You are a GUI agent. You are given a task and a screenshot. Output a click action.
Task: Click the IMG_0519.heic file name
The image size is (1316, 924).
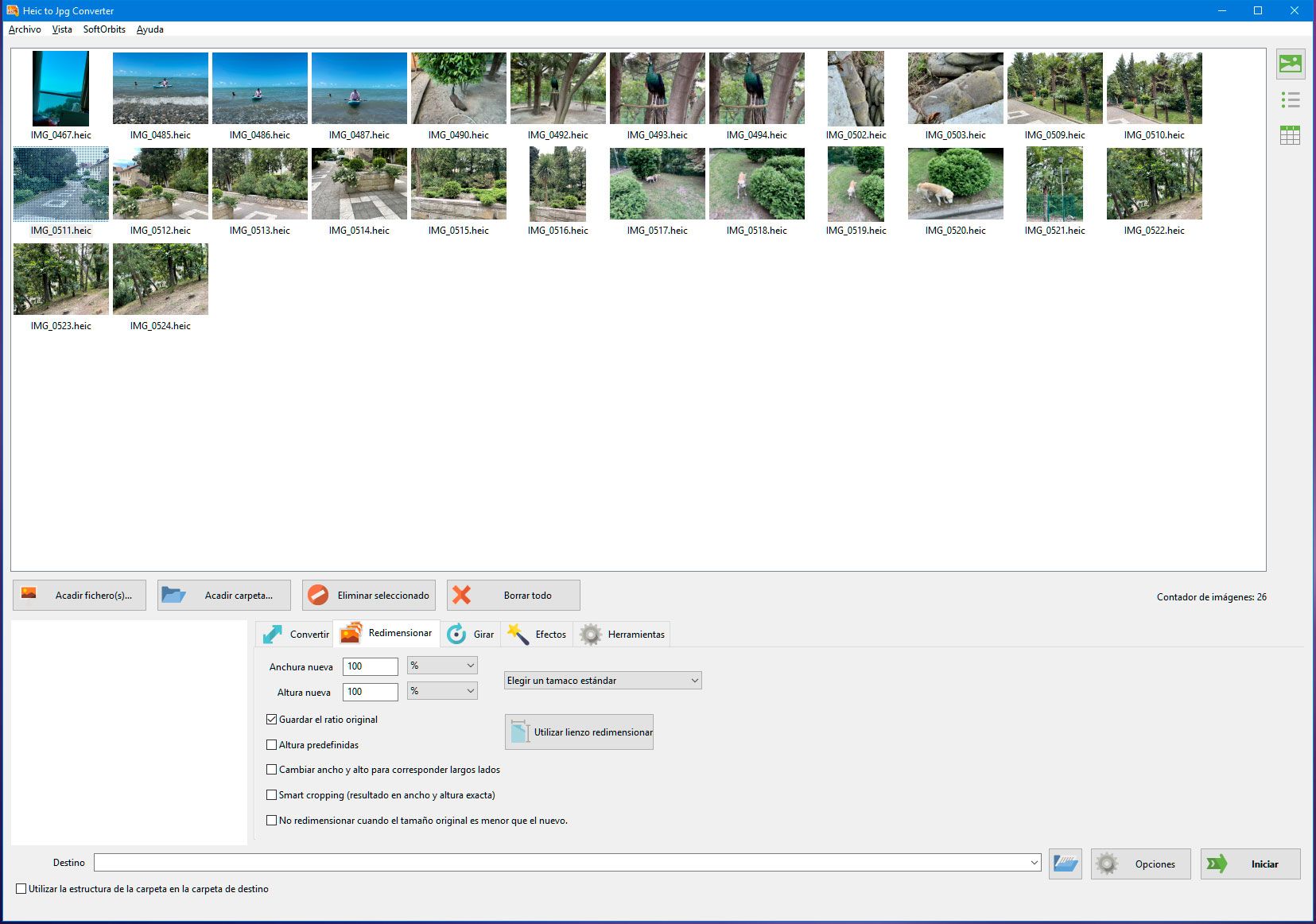point(856,231)
